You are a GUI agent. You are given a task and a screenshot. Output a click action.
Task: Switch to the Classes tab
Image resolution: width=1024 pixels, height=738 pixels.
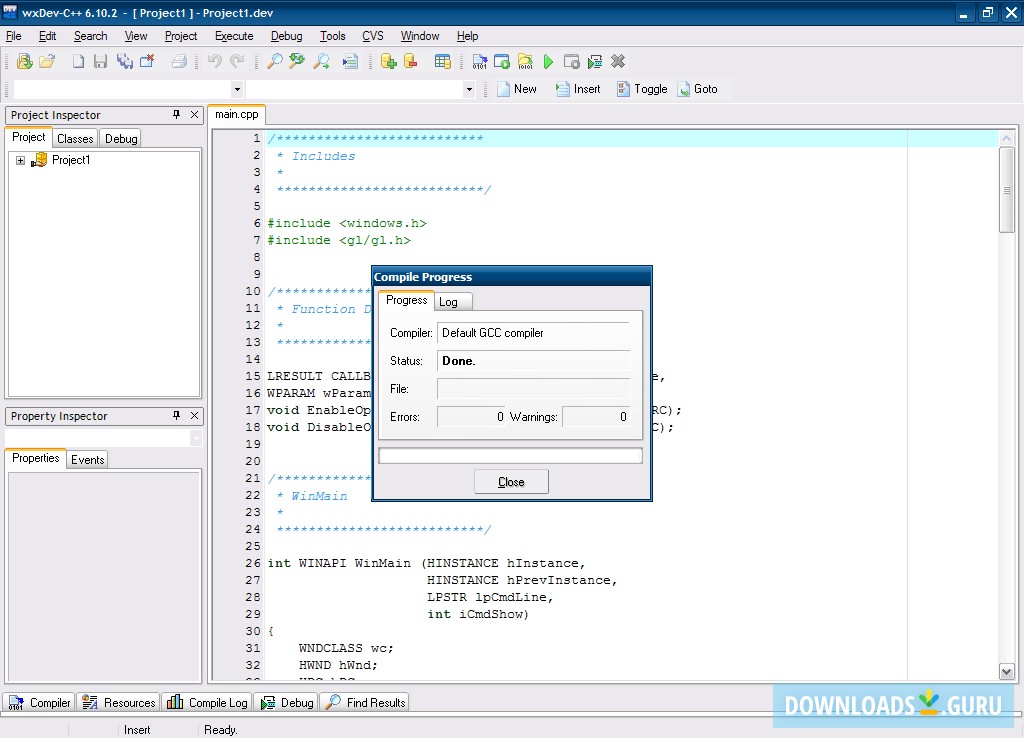(74, 139)
